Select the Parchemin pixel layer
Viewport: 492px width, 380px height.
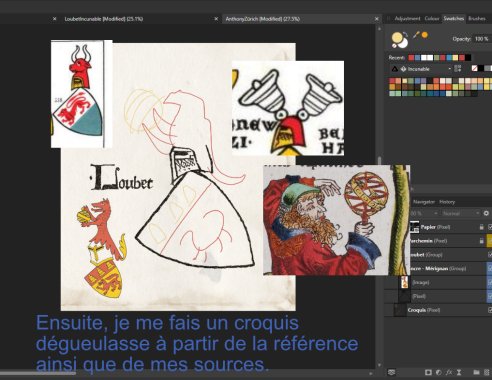point(451,241)
